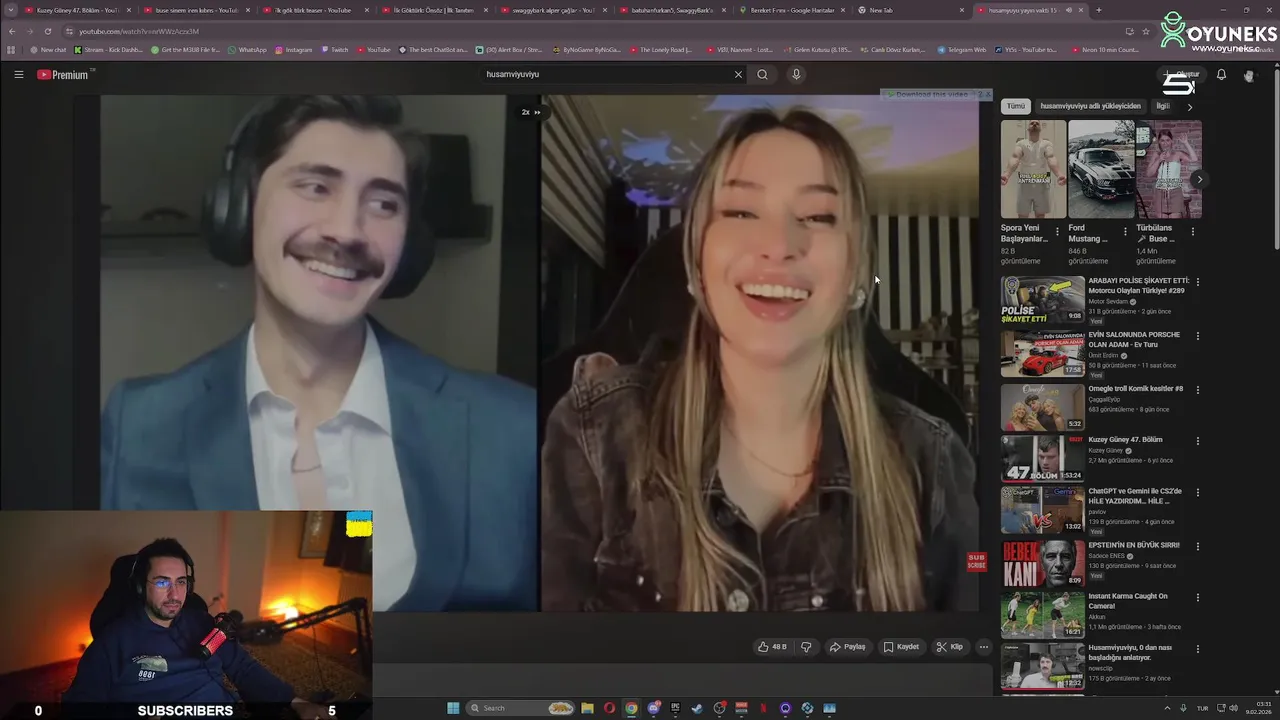1280x720 pixels.
Task: Click the youtube.com address bar
Action: pyautogui.click(x=590, y=31)
